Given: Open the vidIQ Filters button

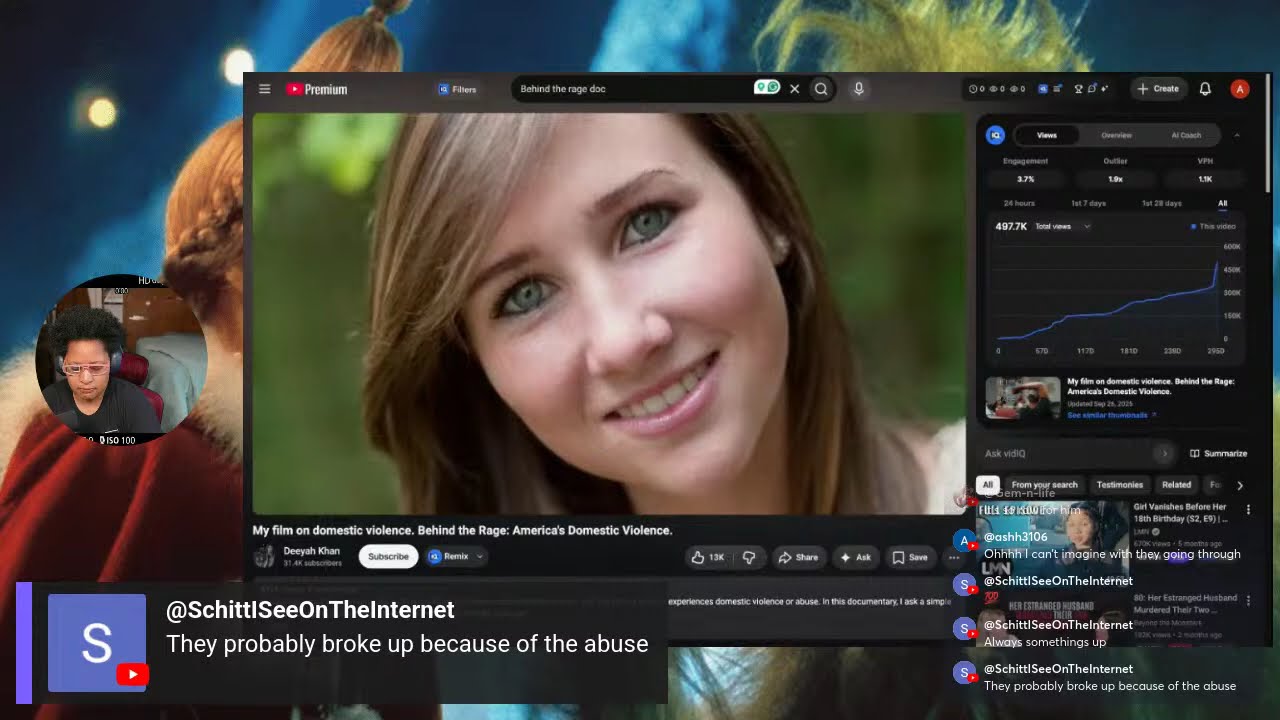Looking at the screenshot, I should (457, 89).
